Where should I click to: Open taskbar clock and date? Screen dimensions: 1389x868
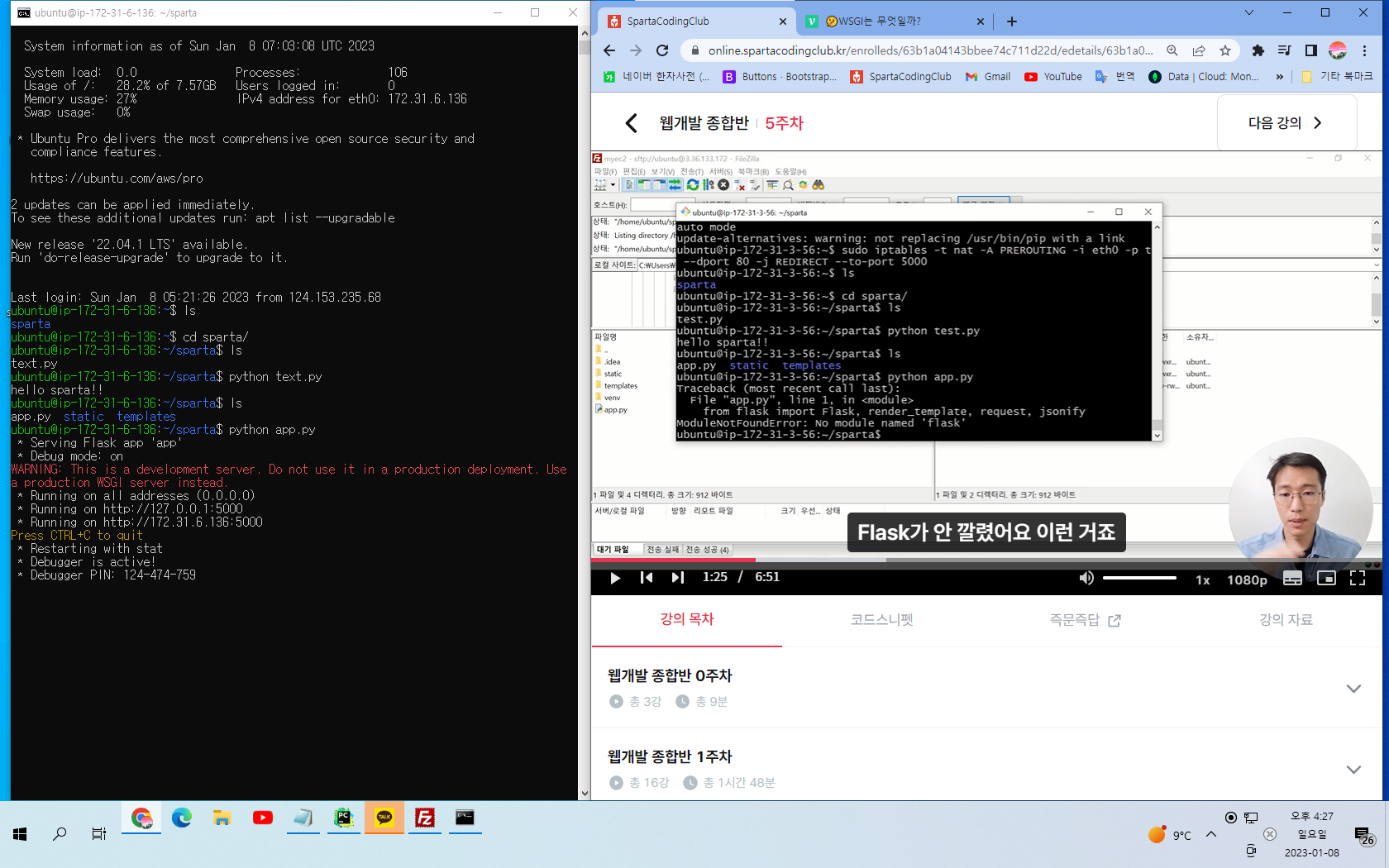coord(1312,834)
